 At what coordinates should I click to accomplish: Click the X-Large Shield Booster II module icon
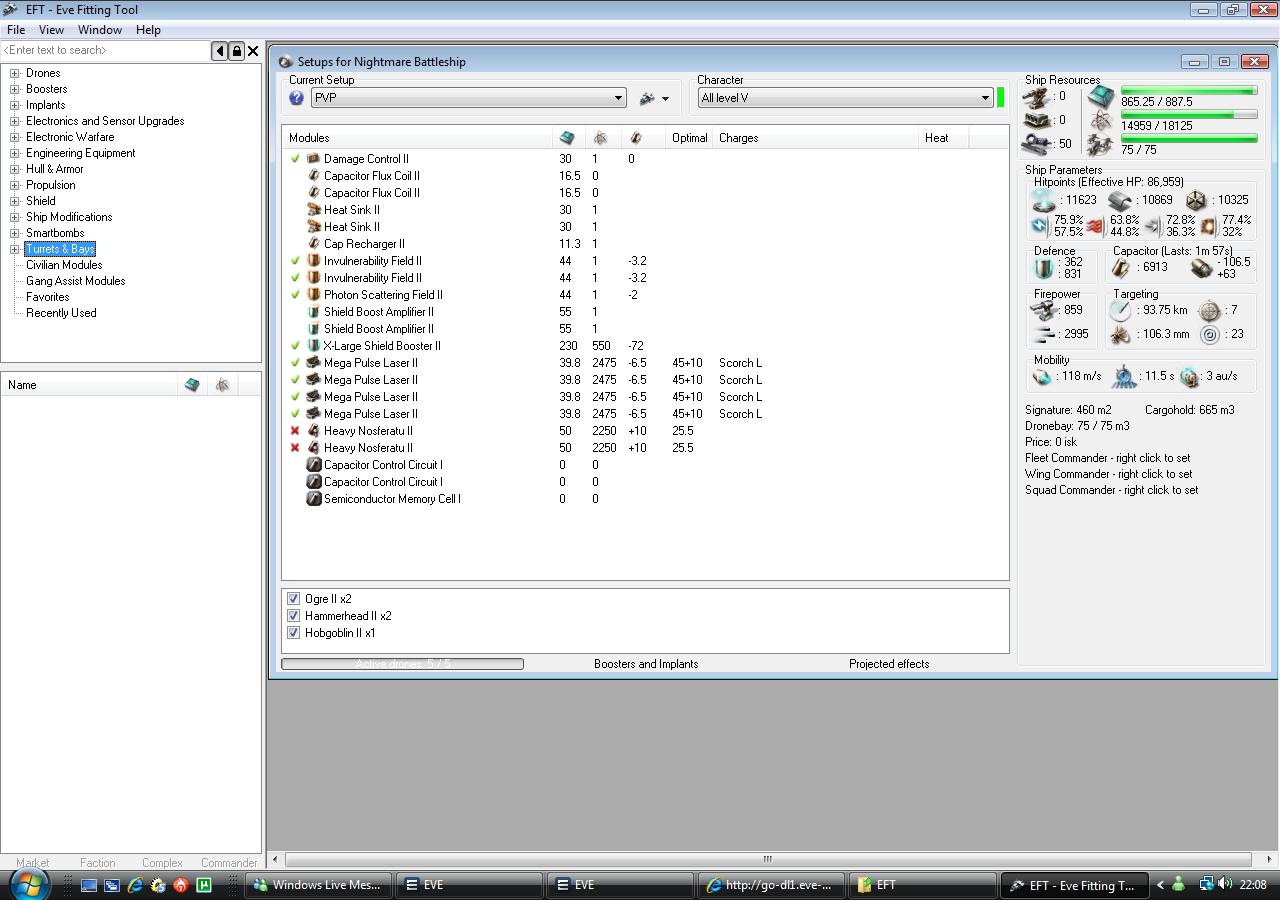click(x=313, y=346)
